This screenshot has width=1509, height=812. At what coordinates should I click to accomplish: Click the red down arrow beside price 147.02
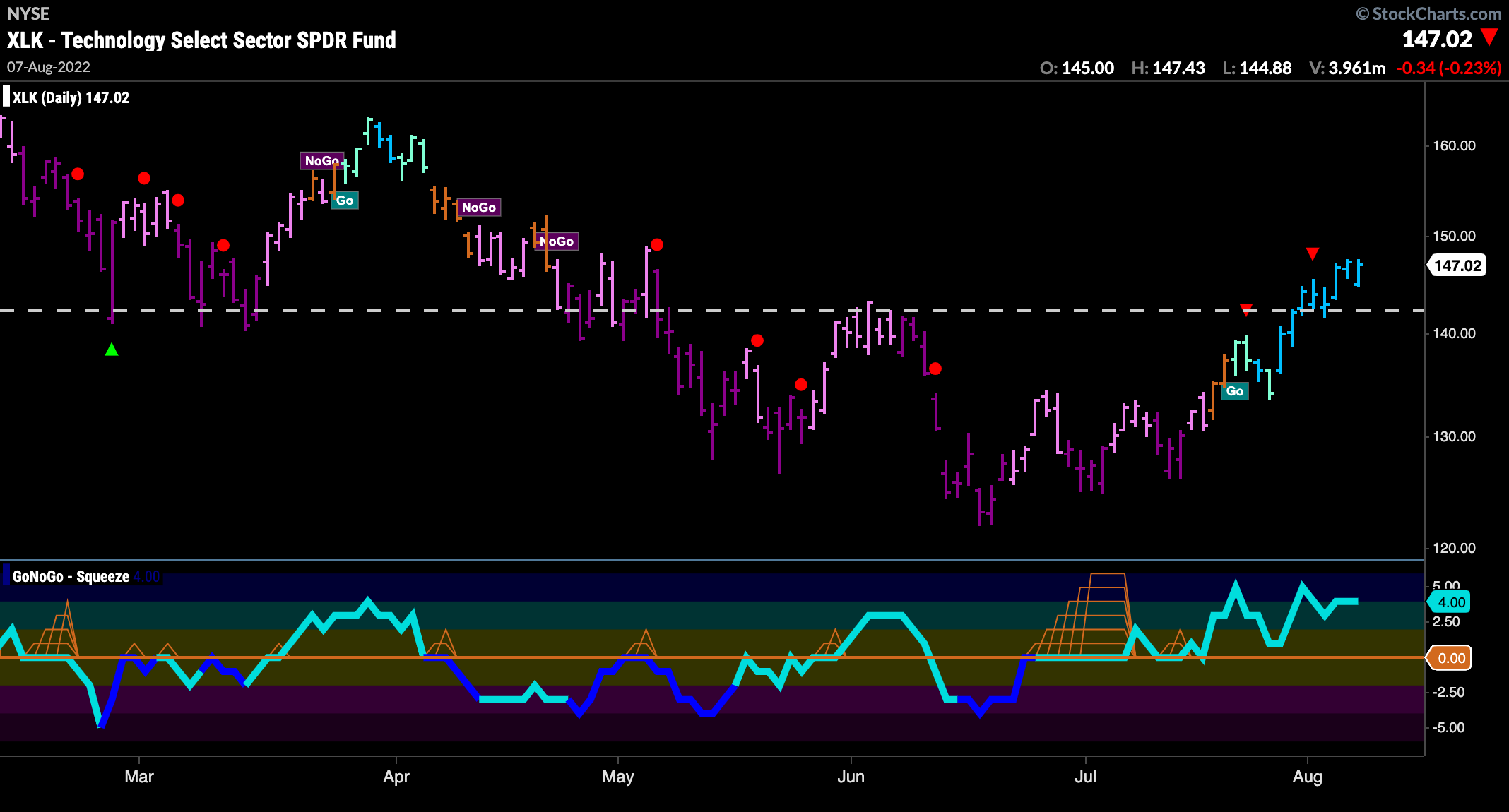click(x=1490, y=37)
